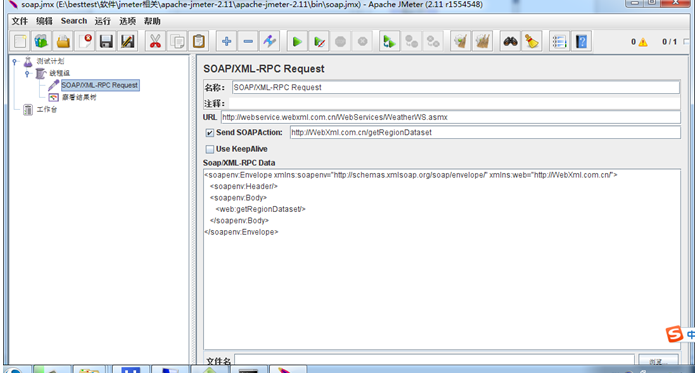Image resolution: width=696 pixels, height=373 pixels.
Task: Open the 选项 menu
Action: tap(127, 21)
